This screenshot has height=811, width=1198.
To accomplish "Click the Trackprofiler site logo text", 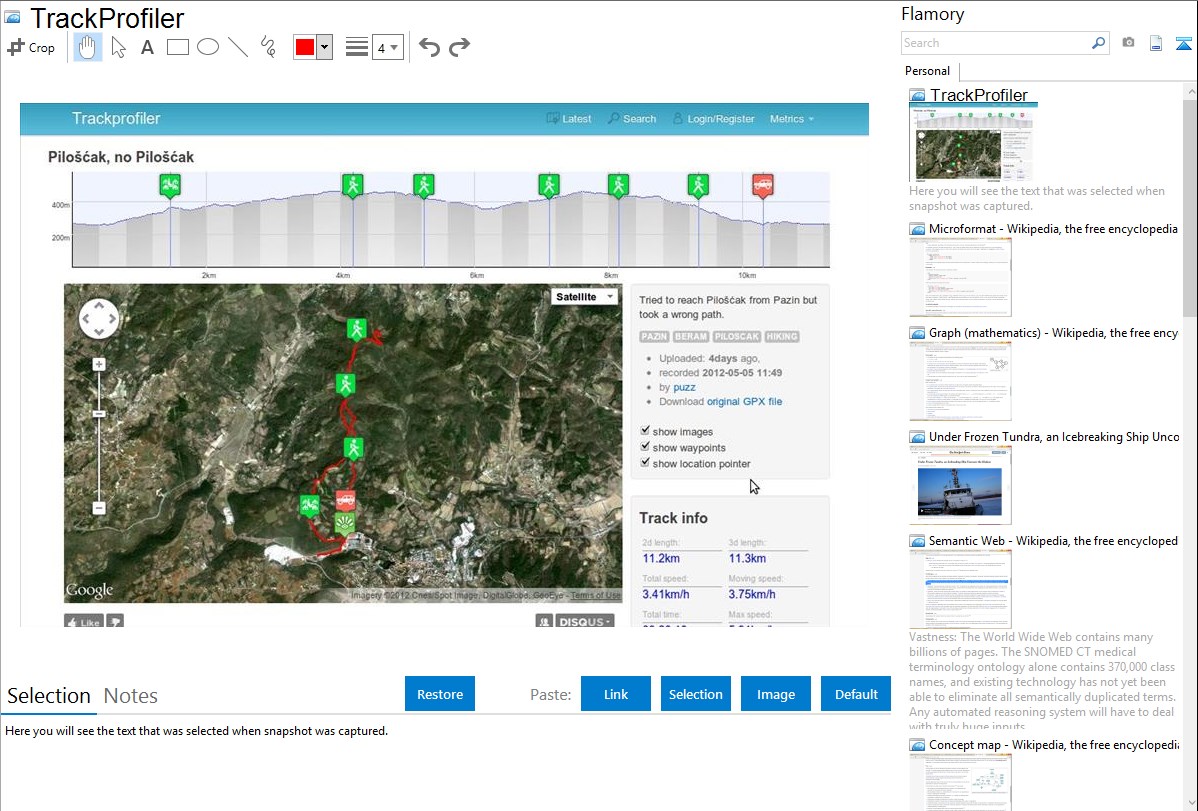I will pyautogui.click(x=116, y=118).
